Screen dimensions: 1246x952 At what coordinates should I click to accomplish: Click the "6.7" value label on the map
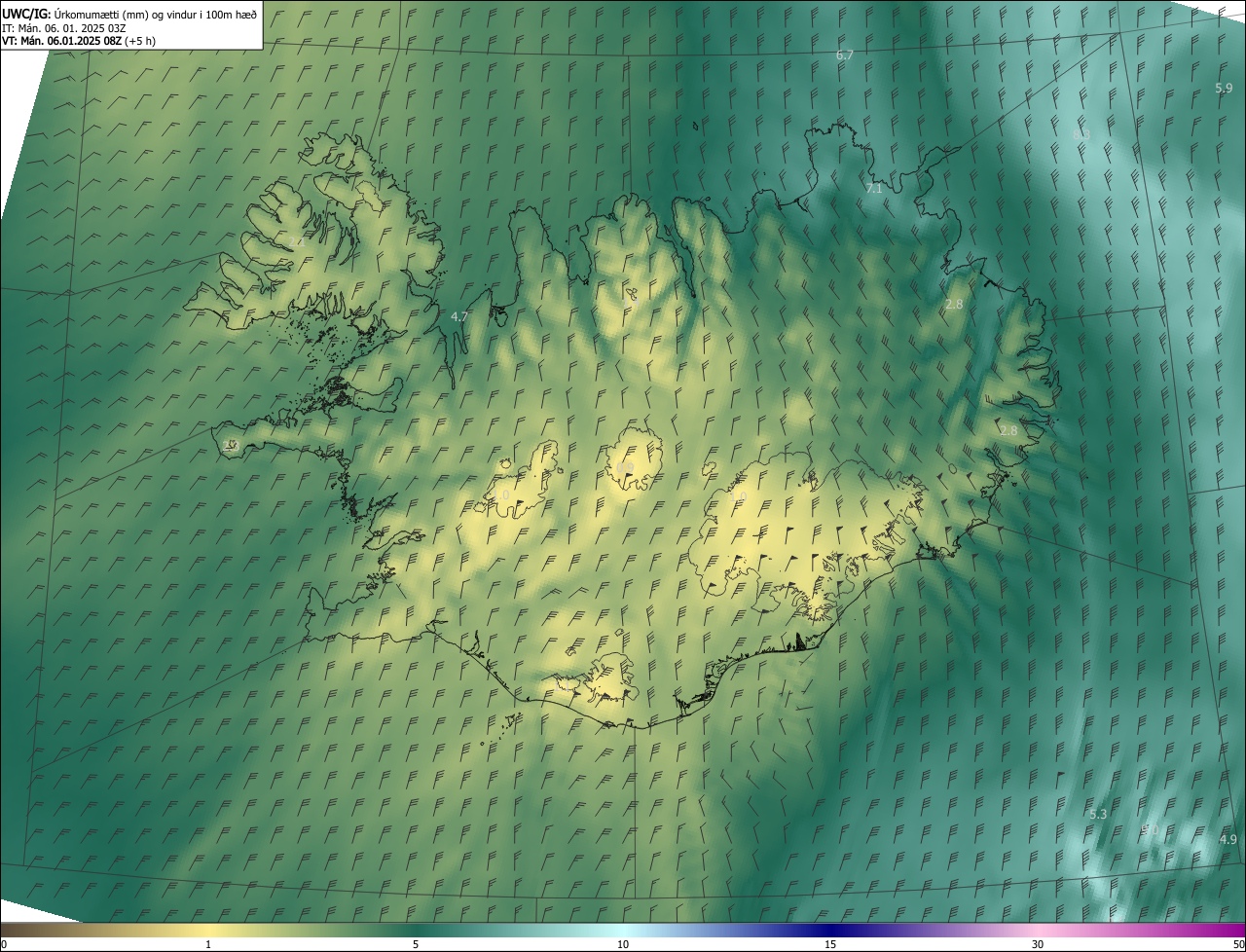(845, 55)
